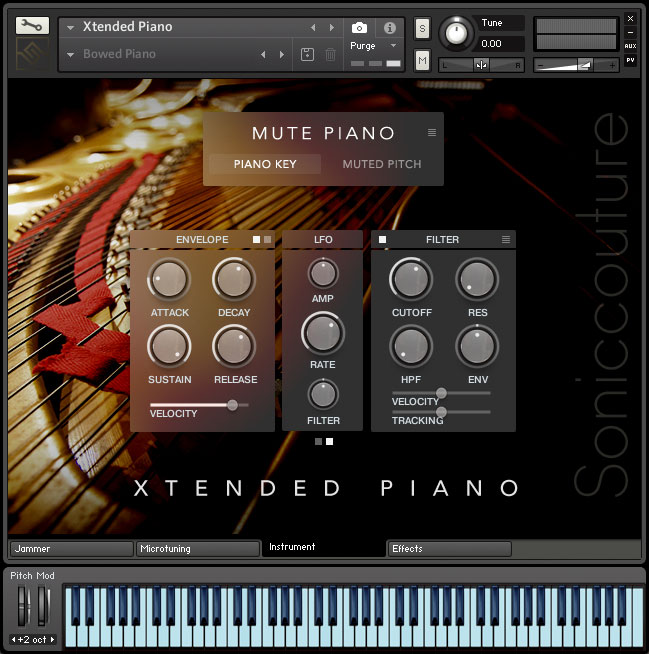Click the pan center icon
649x654 pixels.
click(481, 65)
